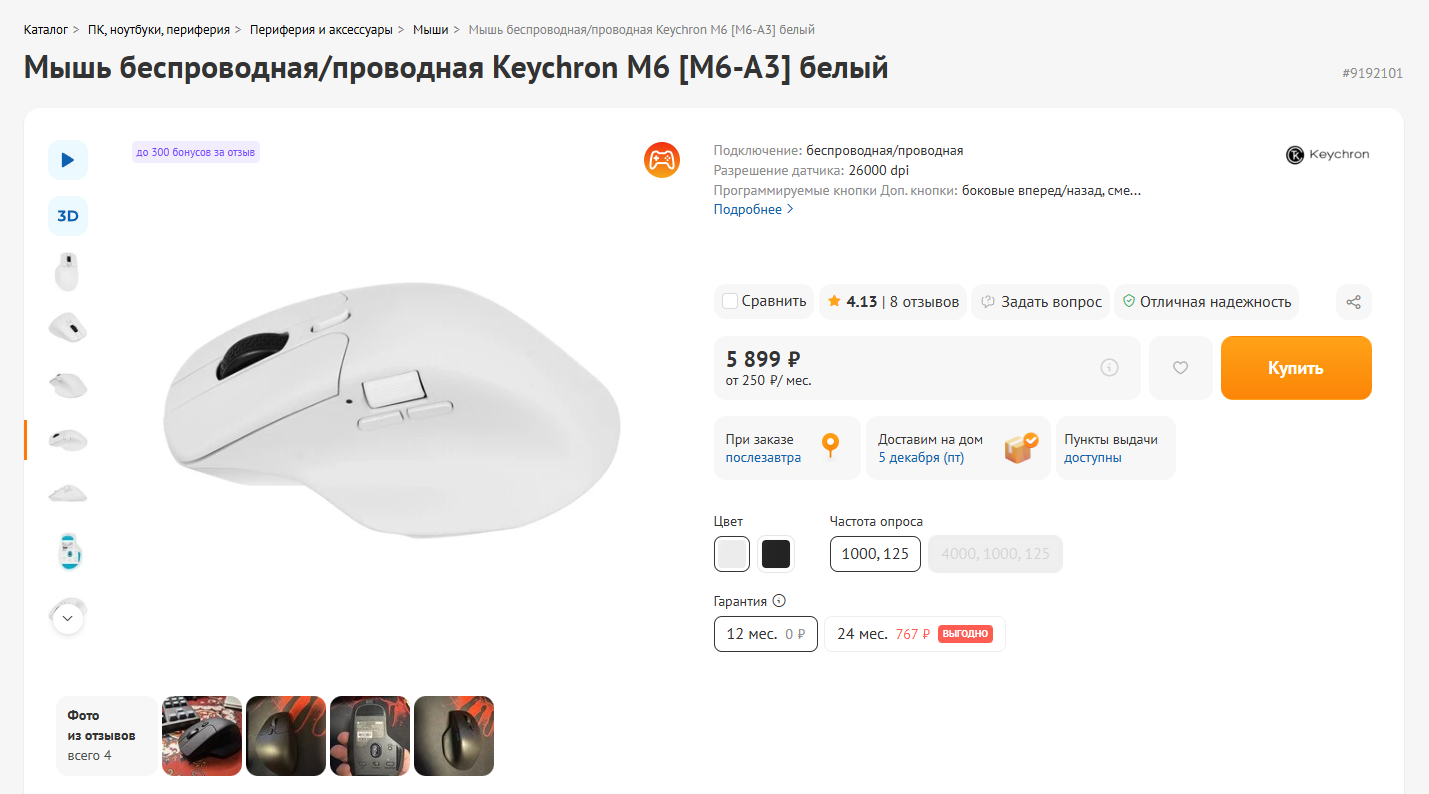Open Периферия и аксессуары breadcrumb

coord(321,30)
